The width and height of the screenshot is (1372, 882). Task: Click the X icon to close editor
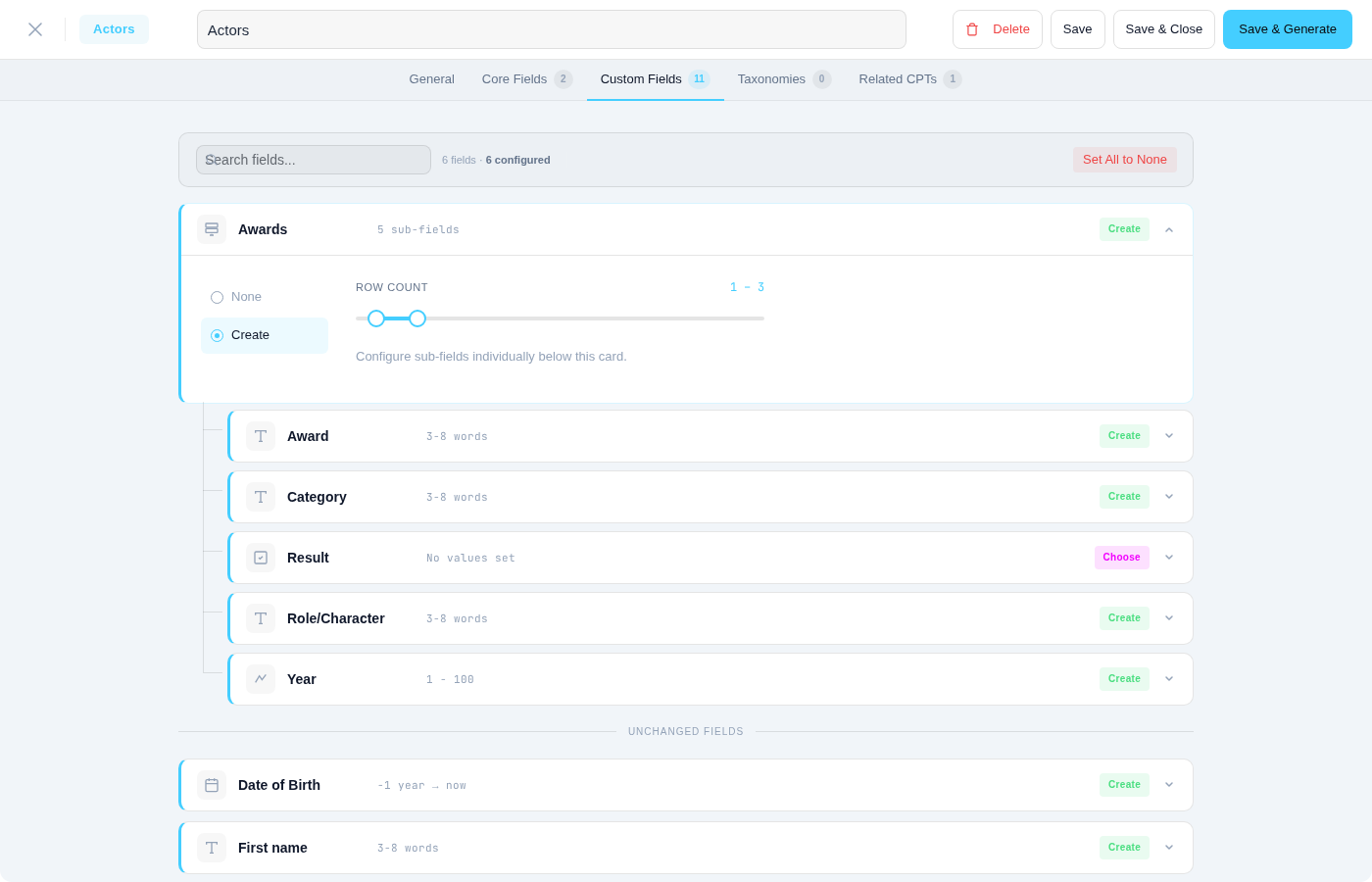(35, 29)
